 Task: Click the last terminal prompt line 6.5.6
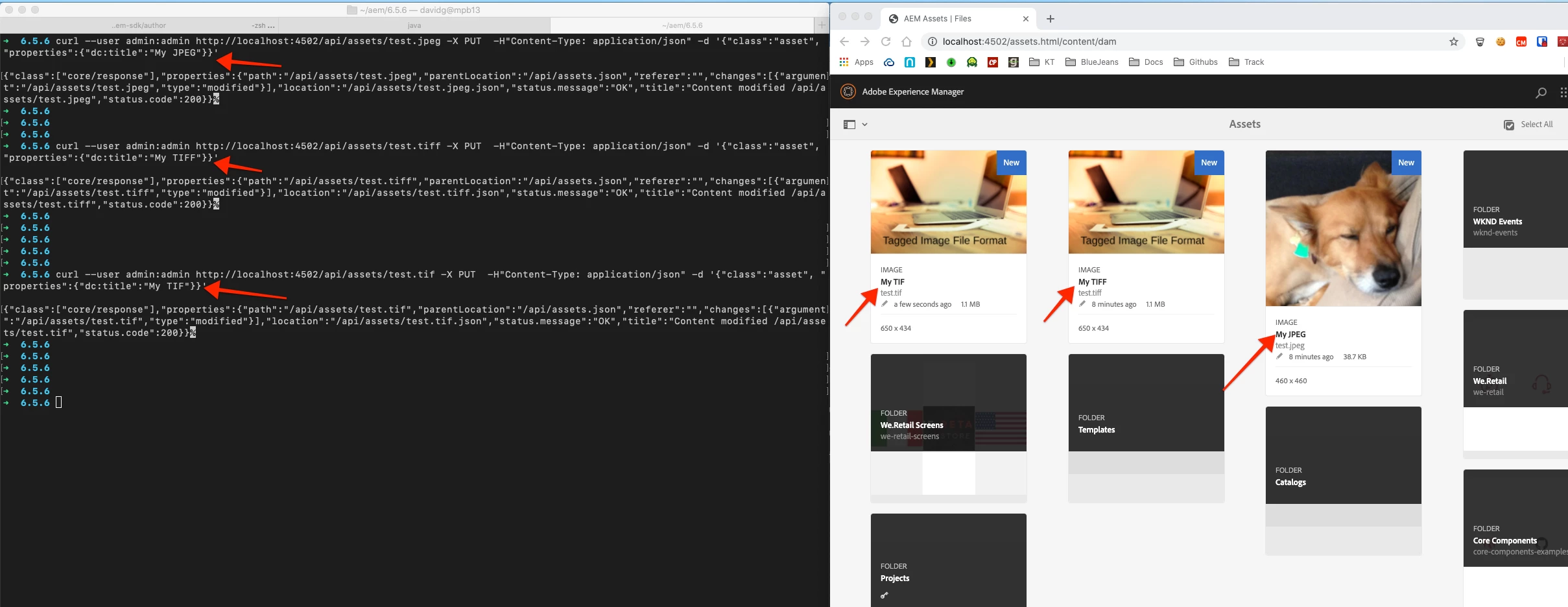click(x=35, y=403)
